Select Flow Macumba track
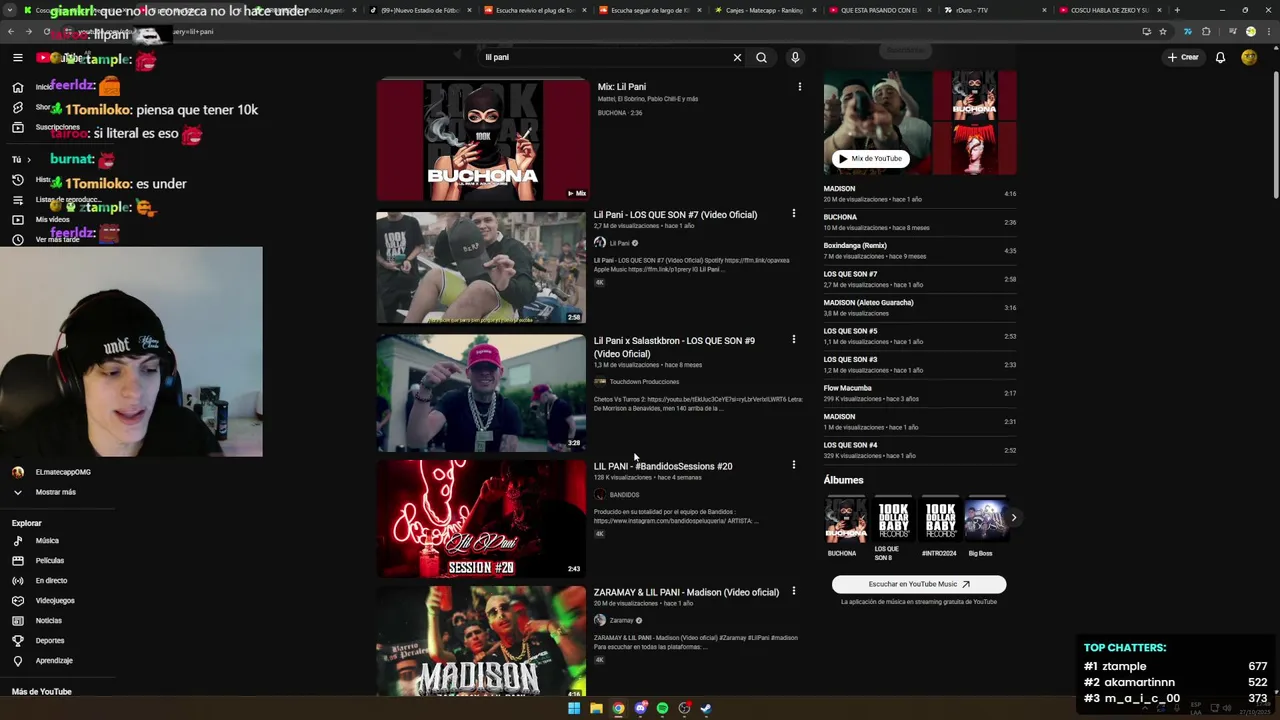The image size is (1280, 720). (920, 393)
